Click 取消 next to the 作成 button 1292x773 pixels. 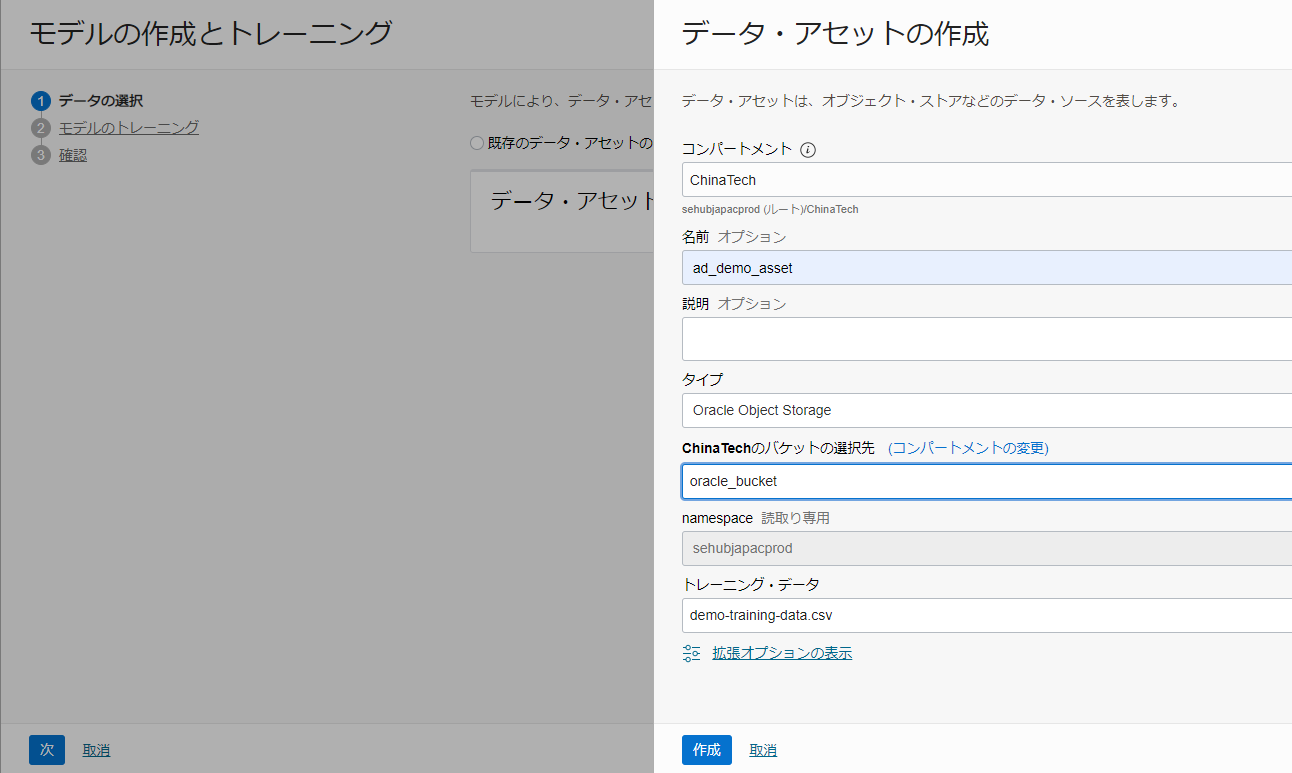pos(763,750)
